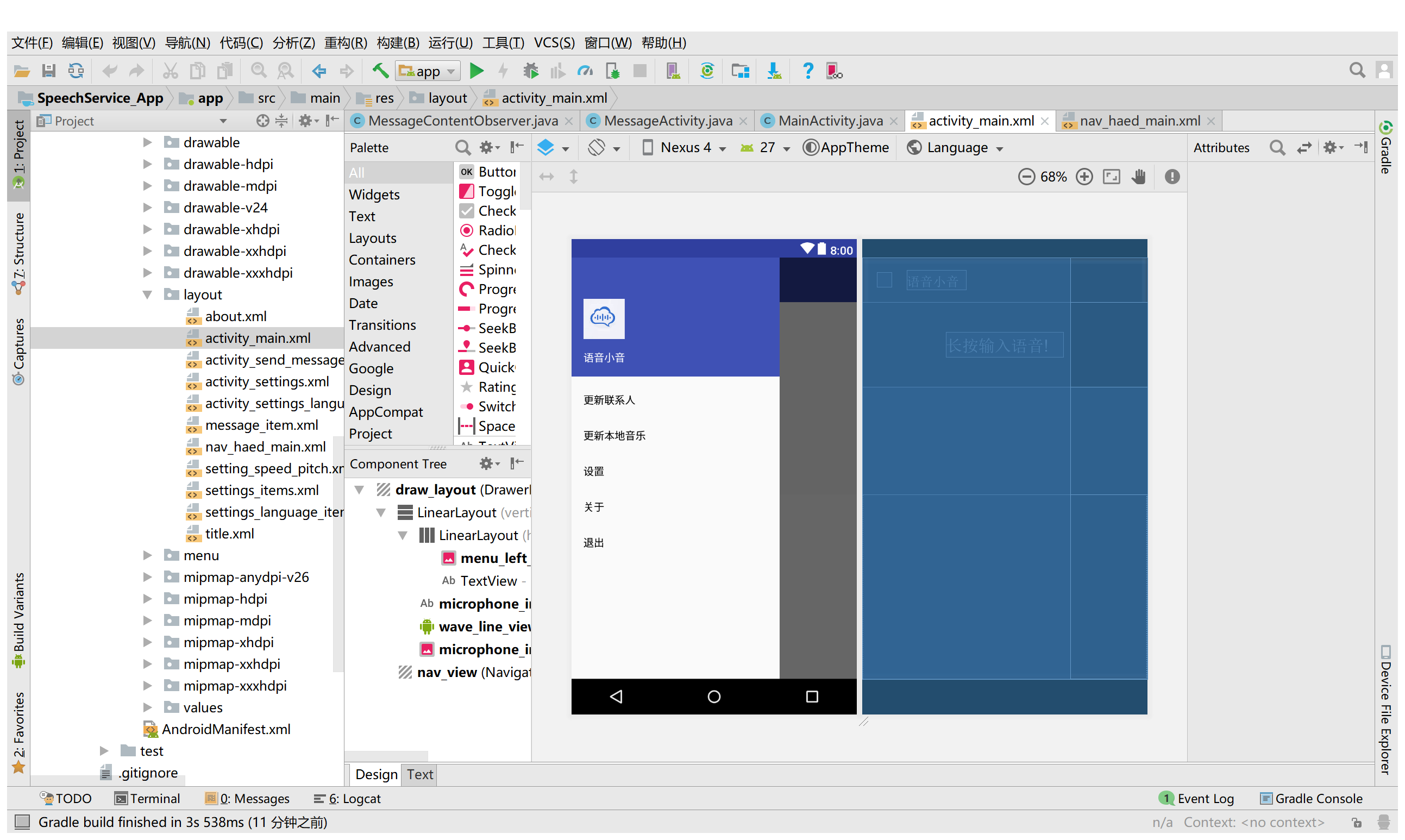Screen dimensions: 1405x840
Task: Toggle the checkbox in the blueprint view
Action: point(884,280)
